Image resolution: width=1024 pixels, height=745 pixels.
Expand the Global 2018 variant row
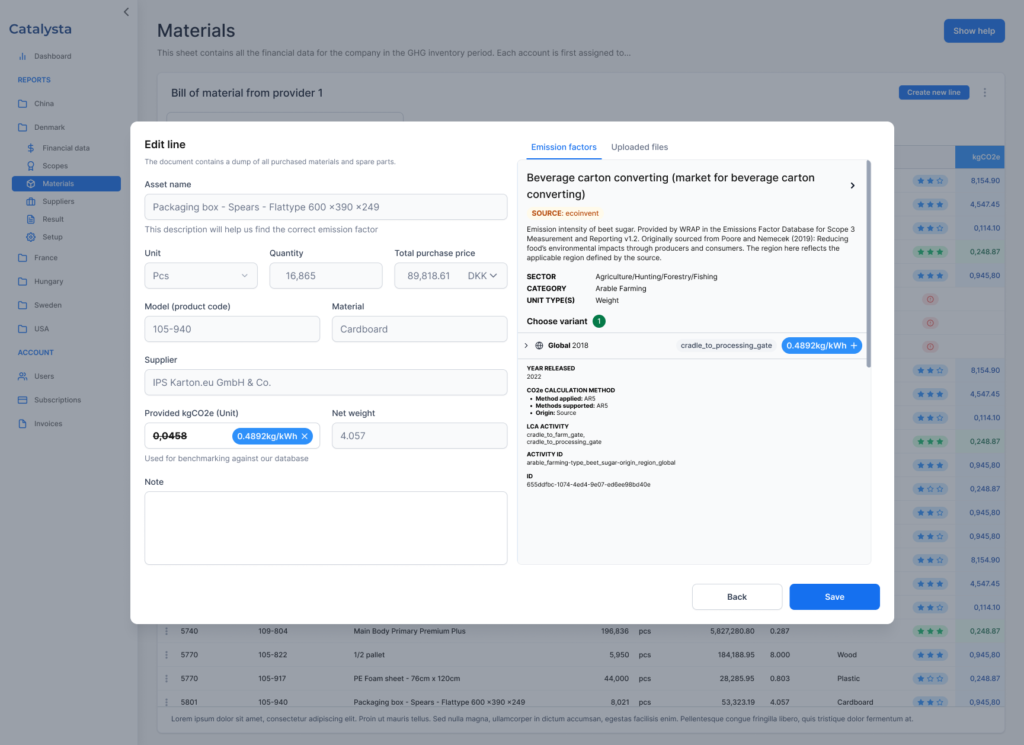coord(526,345)
